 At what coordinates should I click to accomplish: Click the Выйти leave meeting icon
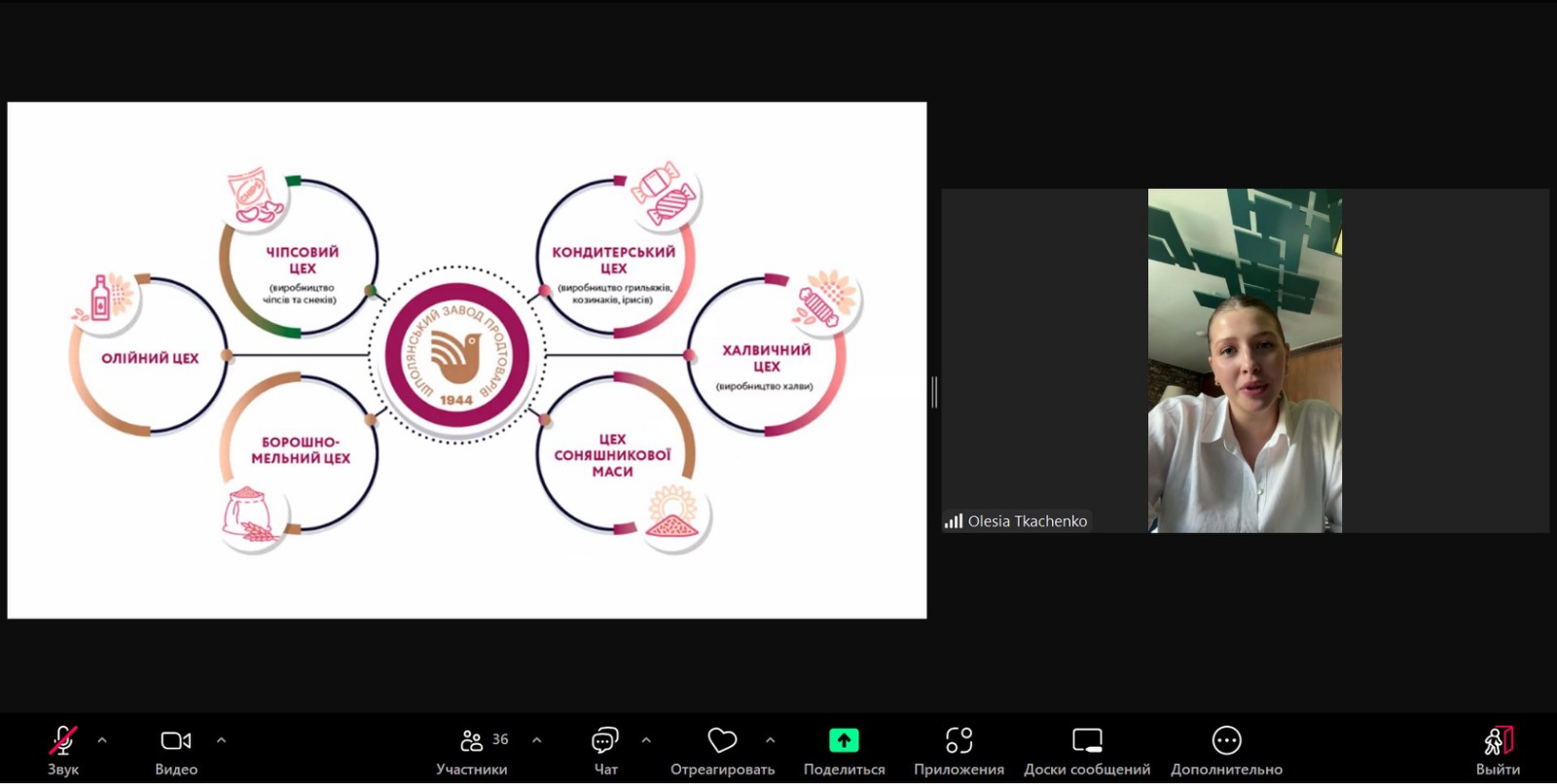[x=1498, y=741]
